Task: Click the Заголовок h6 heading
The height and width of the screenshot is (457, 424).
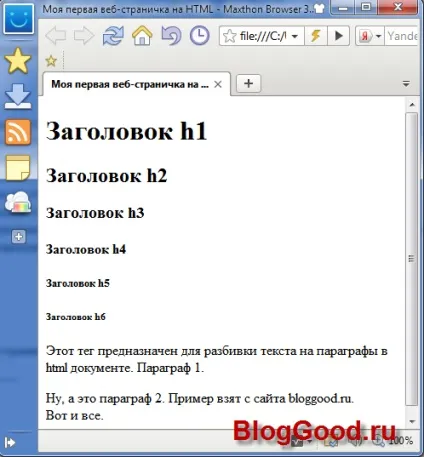Action: [76, 317]
